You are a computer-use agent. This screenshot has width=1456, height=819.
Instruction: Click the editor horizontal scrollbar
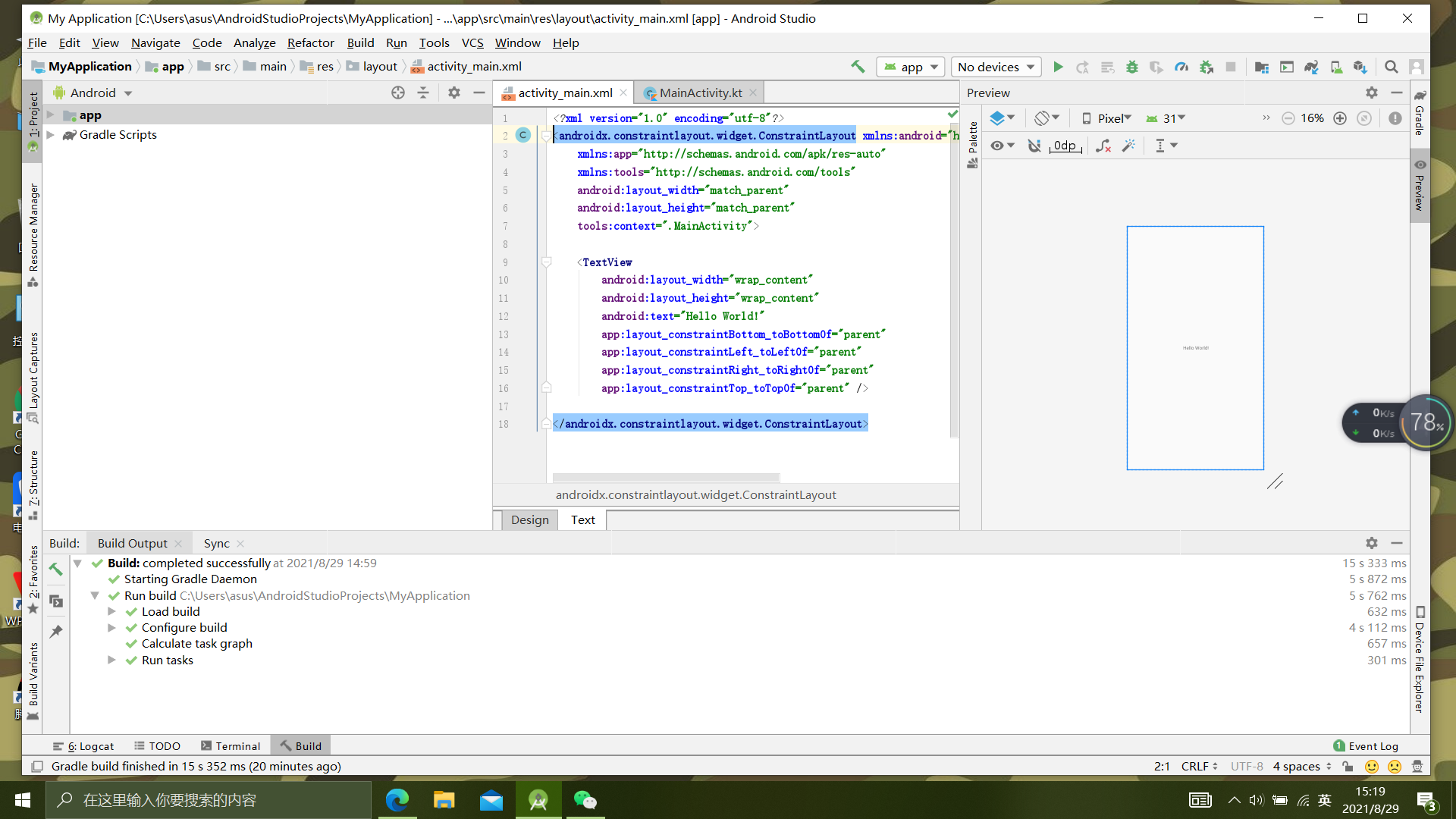point(665,478)
